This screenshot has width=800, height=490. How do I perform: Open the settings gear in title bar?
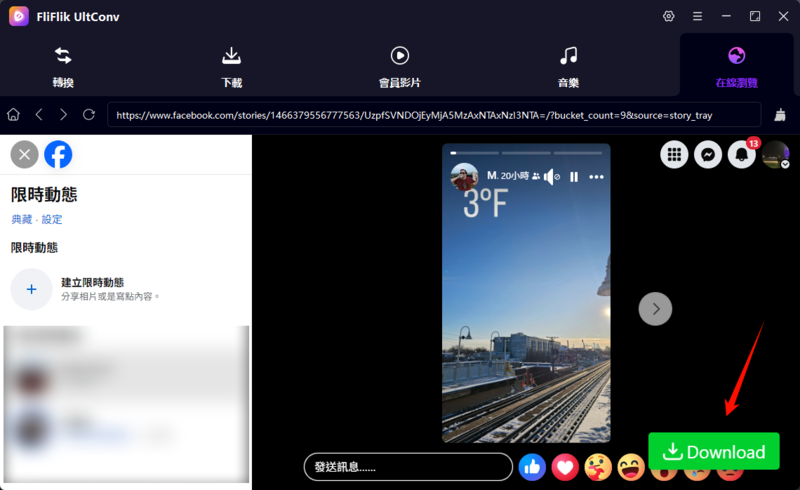(x=668, y=16)
